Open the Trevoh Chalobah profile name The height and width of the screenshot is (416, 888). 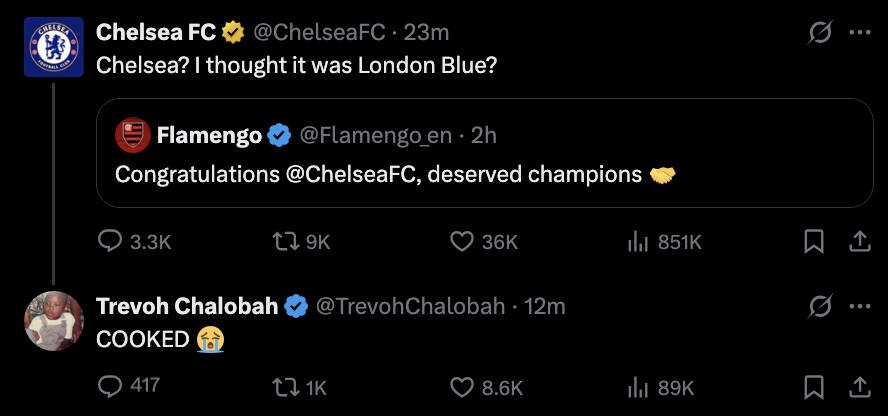[x=187, y=306]
